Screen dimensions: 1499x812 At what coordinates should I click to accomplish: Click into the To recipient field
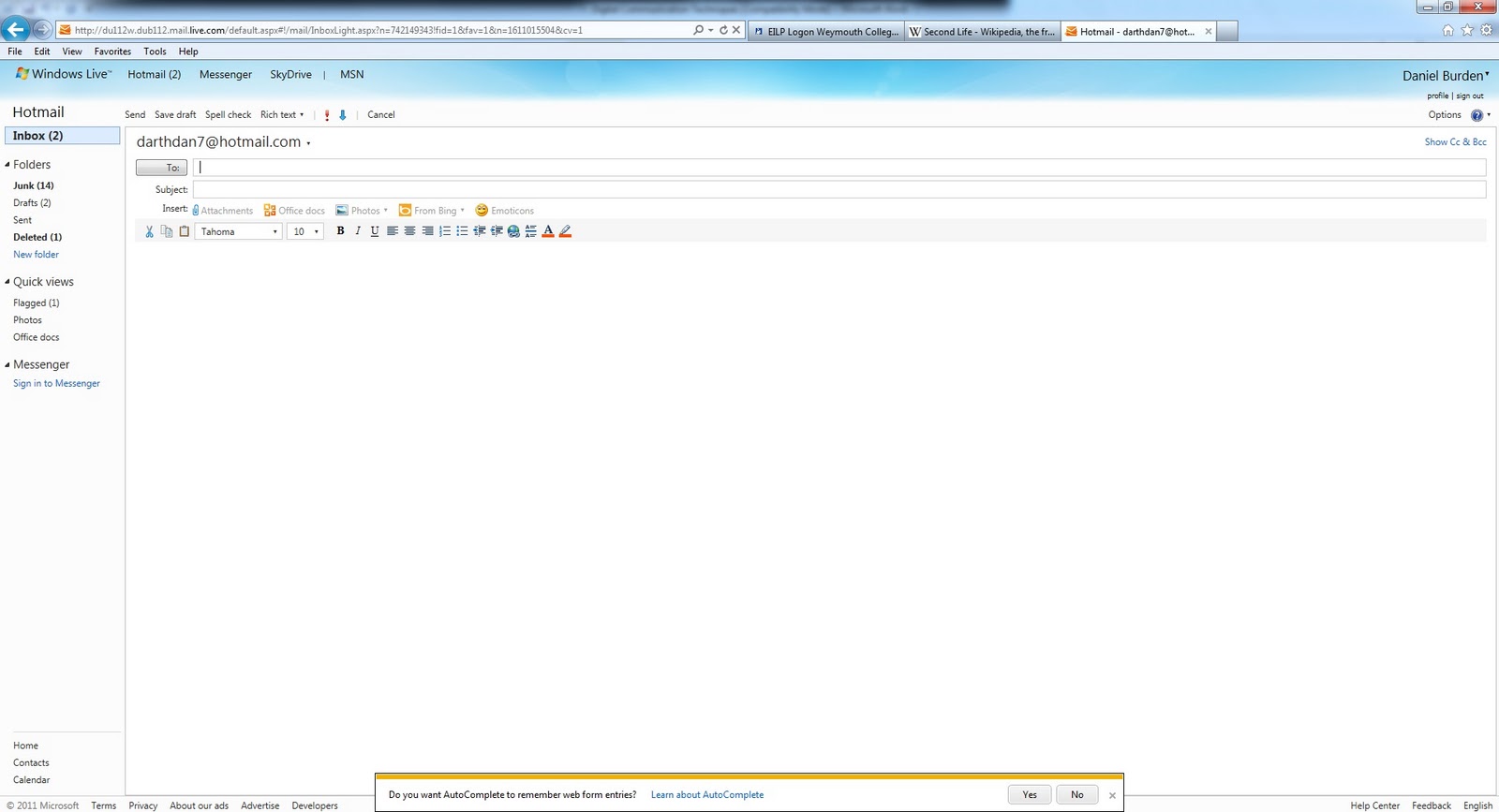point(839,168)
